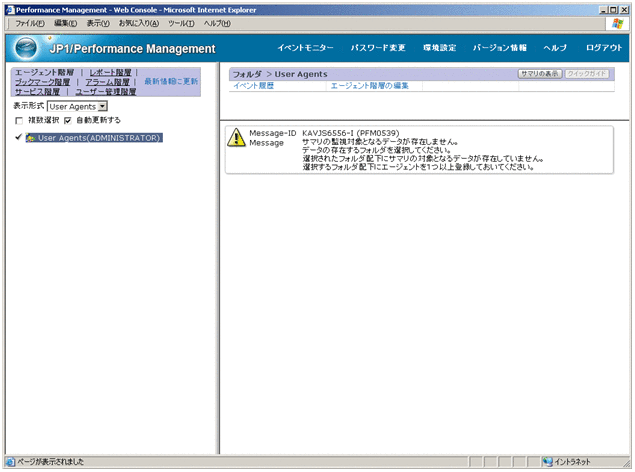Open the ヘルプ menu in IE menubar
This screenshot has width=635, height=472.
tap(217, 23)
